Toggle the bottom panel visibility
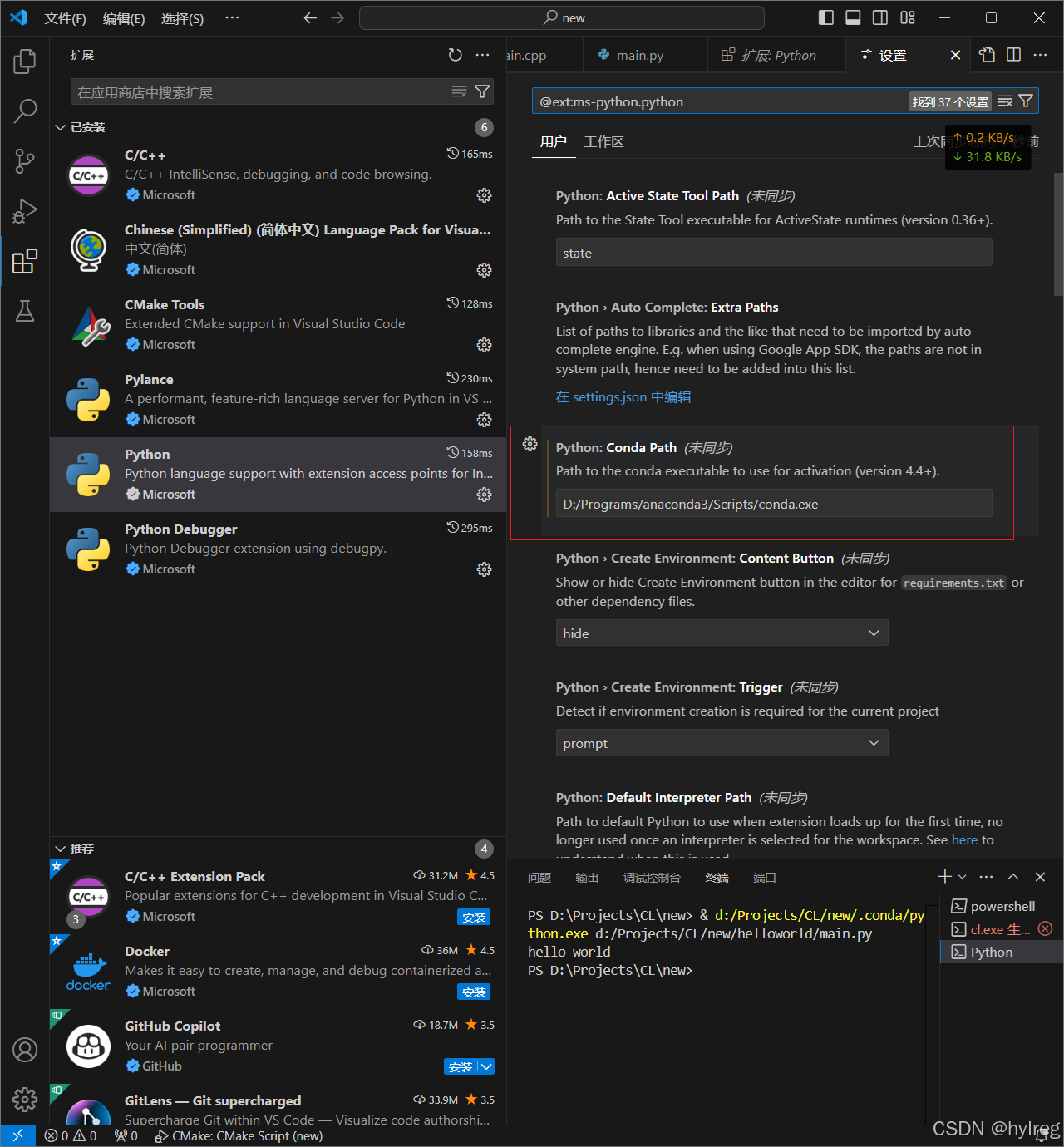 [852, 17]
